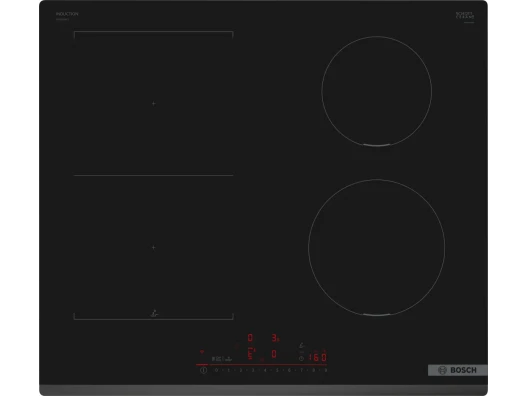The width and height of the screenshot is (528, 396).
Task: Select the rear-right zone display showing 3
Action: (x=275, y=337)
